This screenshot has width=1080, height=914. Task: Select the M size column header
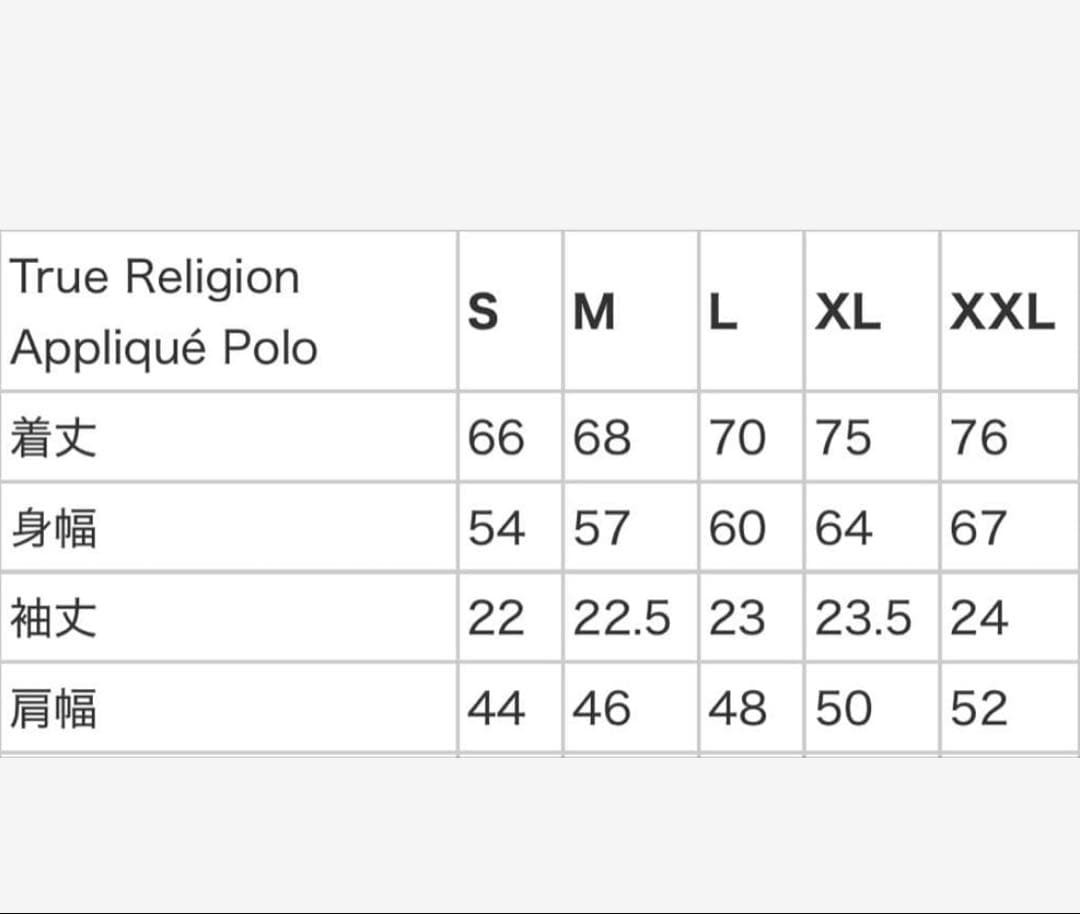pyautogui.click(x=594, y=313)
